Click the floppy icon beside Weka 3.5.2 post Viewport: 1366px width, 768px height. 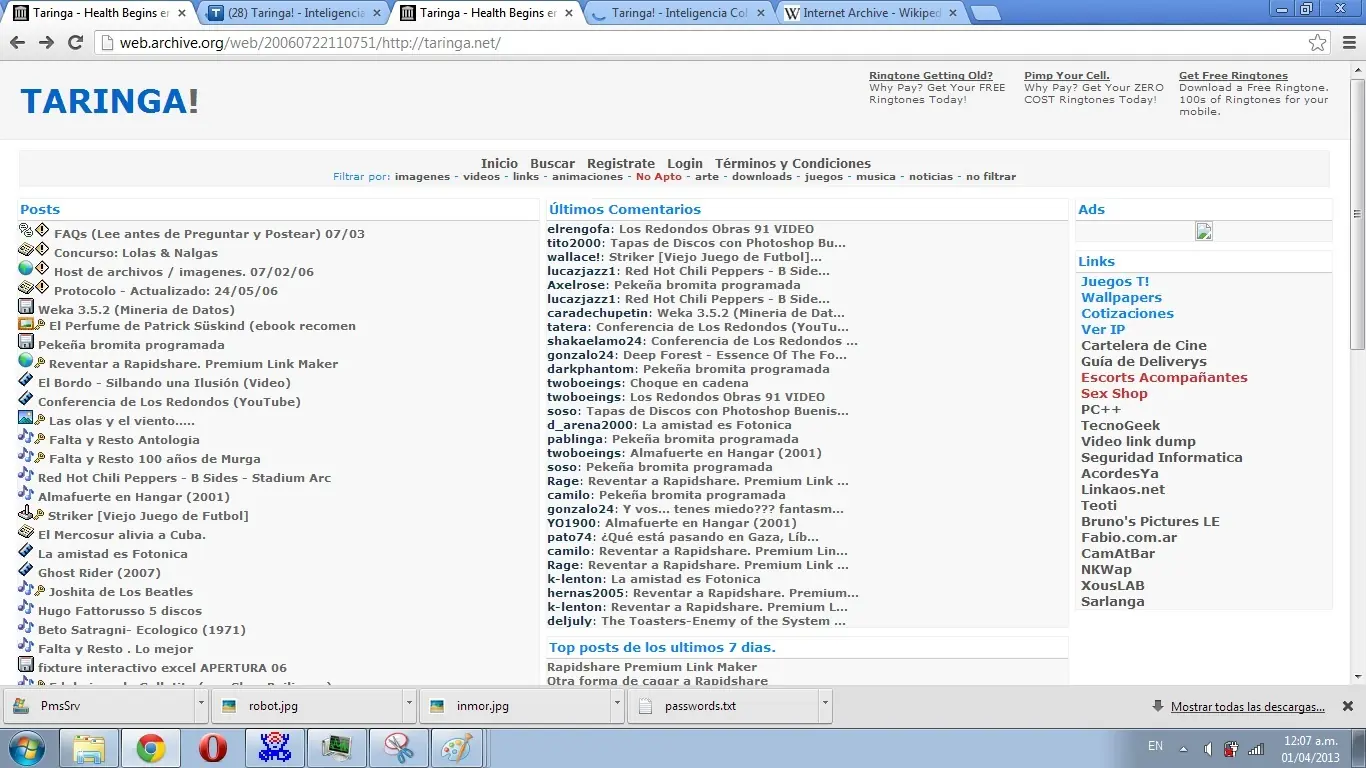click(x=26, y=307)
